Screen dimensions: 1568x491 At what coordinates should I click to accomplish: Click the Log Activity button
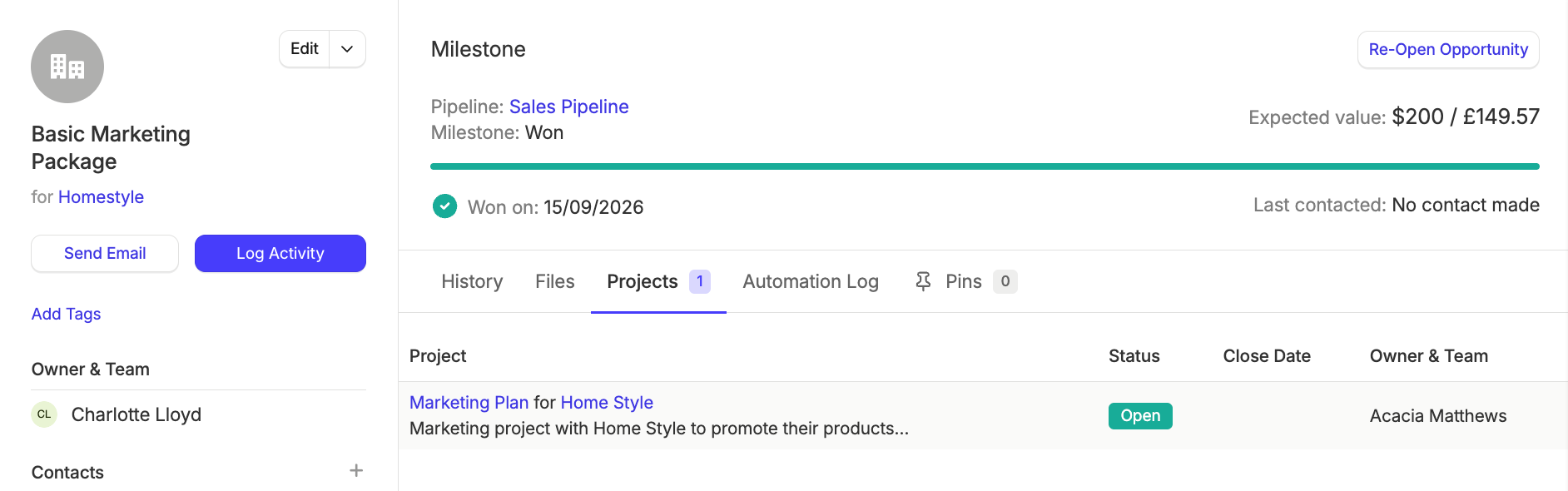point(280,253)
